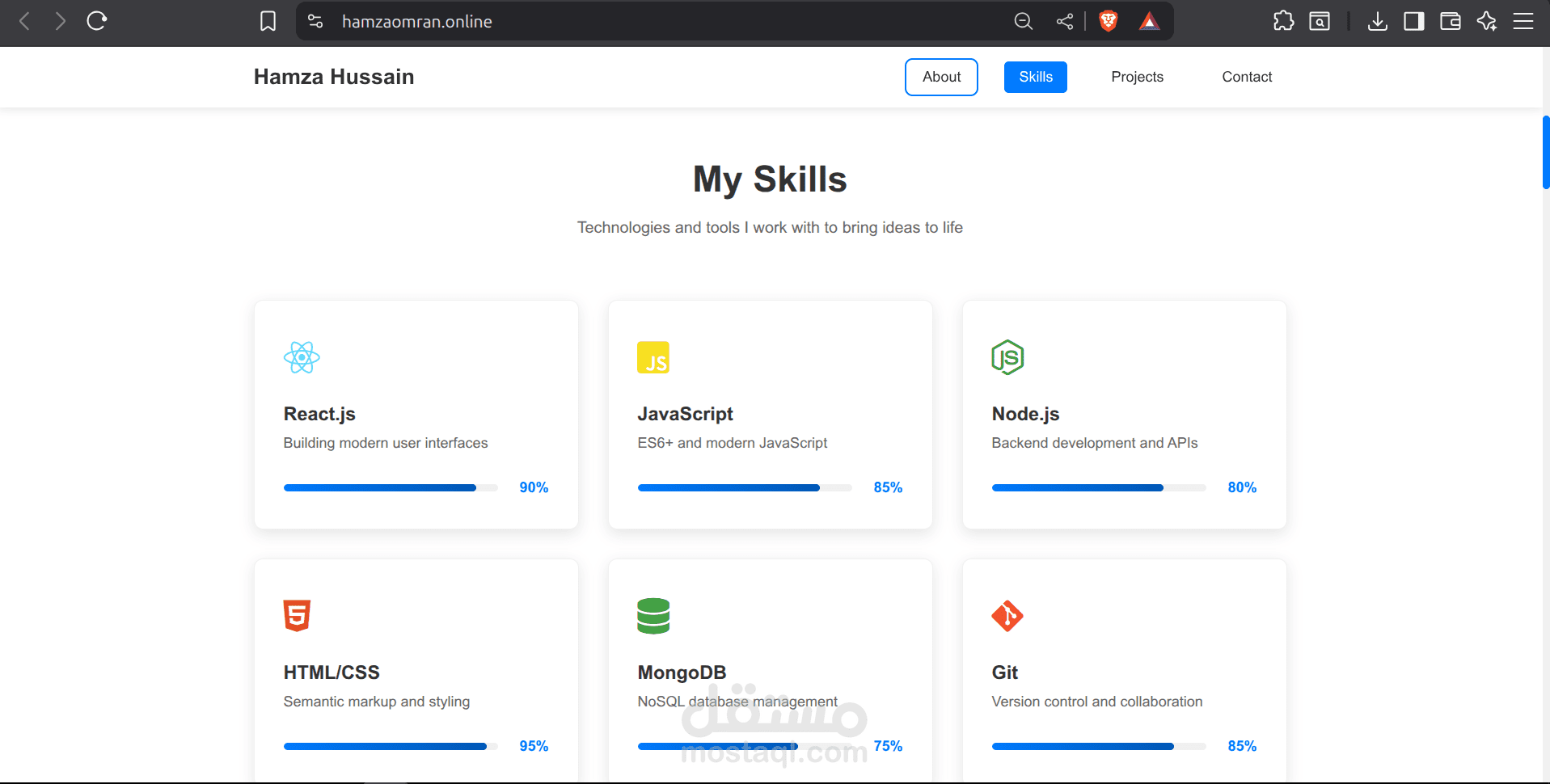Click the JavaScript 85% progress bar
This screenshot has height=784, width=1550.
click(745, 487)
